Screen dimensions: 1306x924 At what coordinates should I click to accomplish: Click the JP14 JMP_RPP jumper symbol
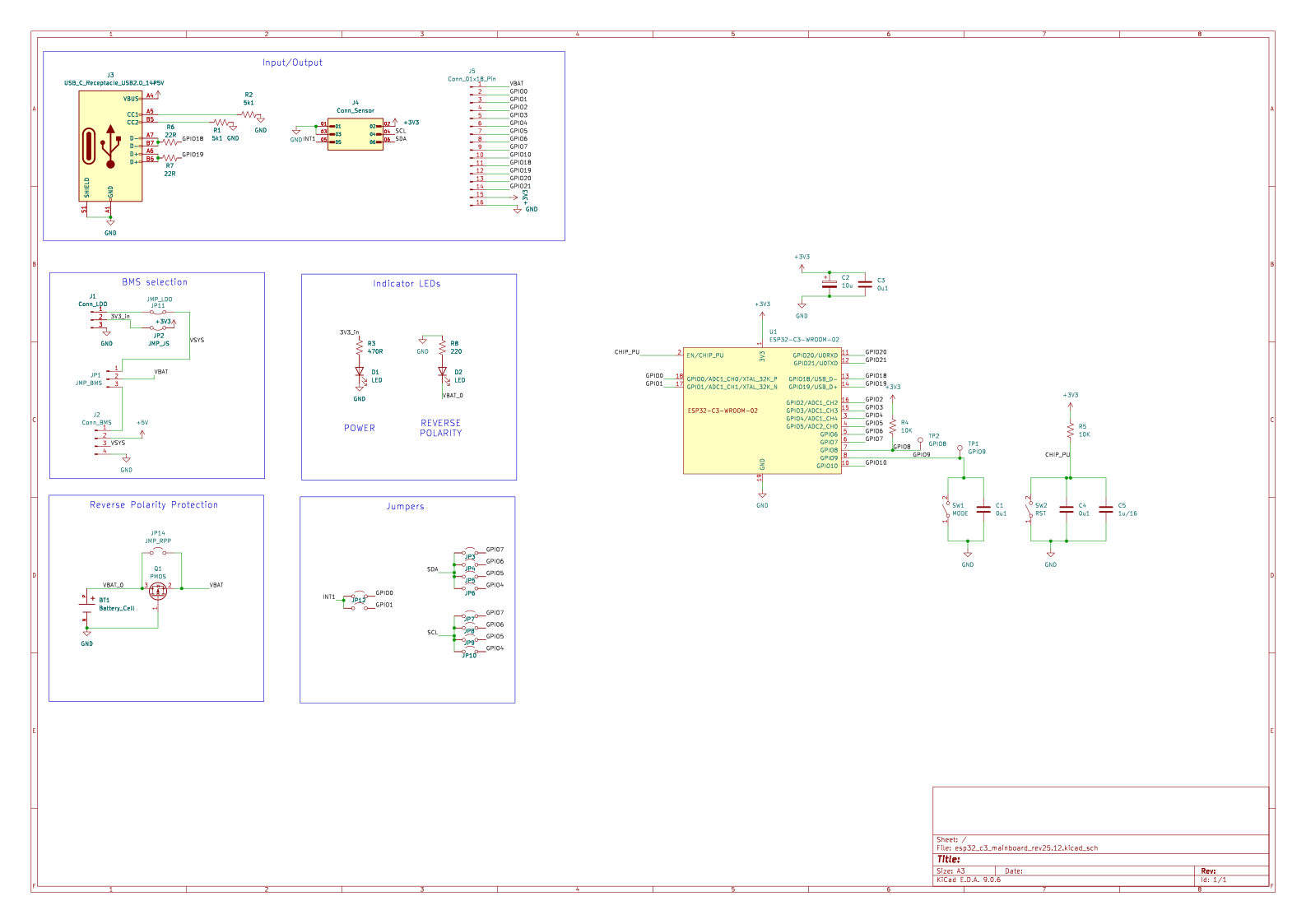click(158, 552)
